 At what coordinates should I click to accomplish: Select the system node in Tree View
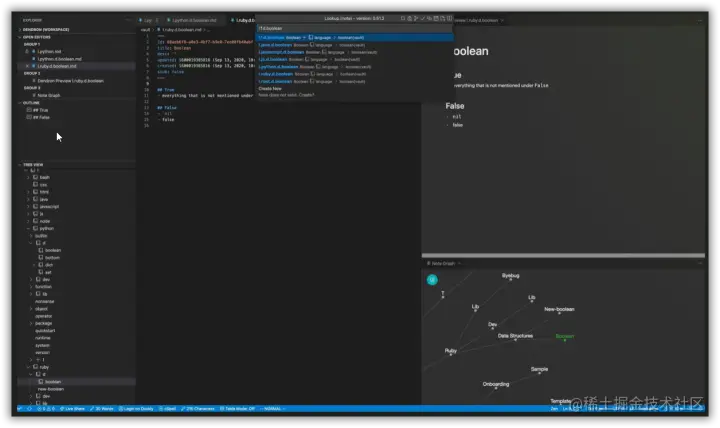(42, 345)
